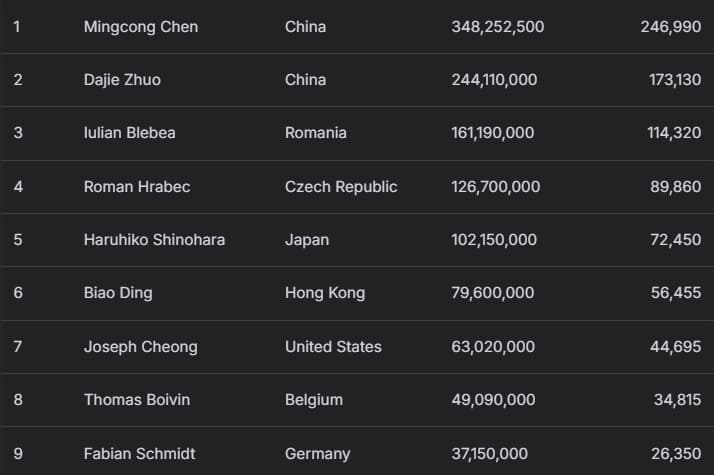Viewport: 714px width, 475px height.
Task: Open Joseph Cheong's player entry
Action: point(140,347)
